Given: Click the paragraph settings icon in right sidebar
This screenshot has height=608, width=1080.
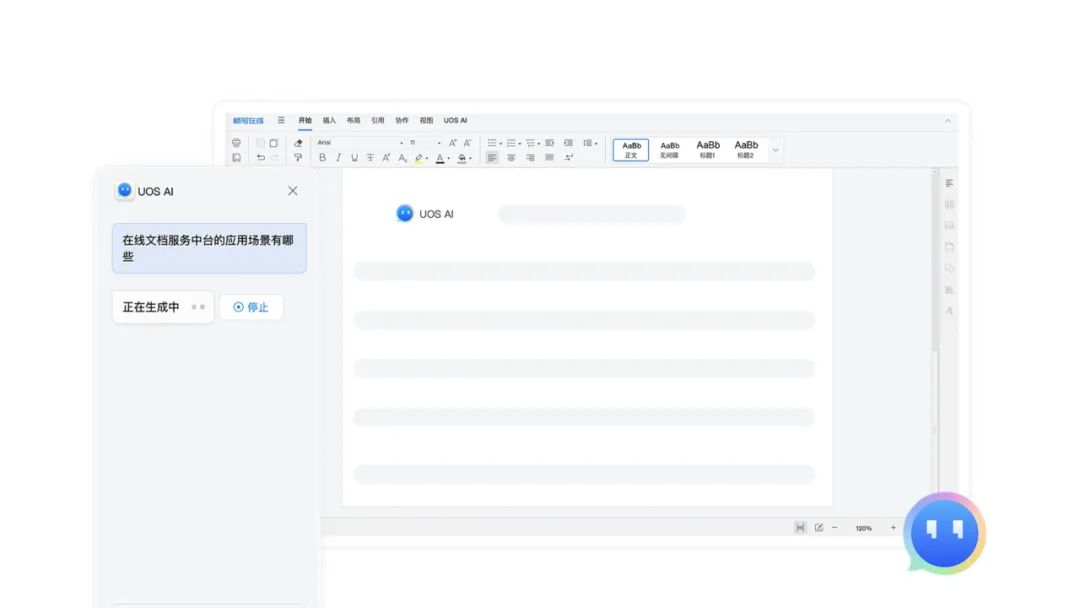Looking at the screenshot, I should (x=949, y=183).
